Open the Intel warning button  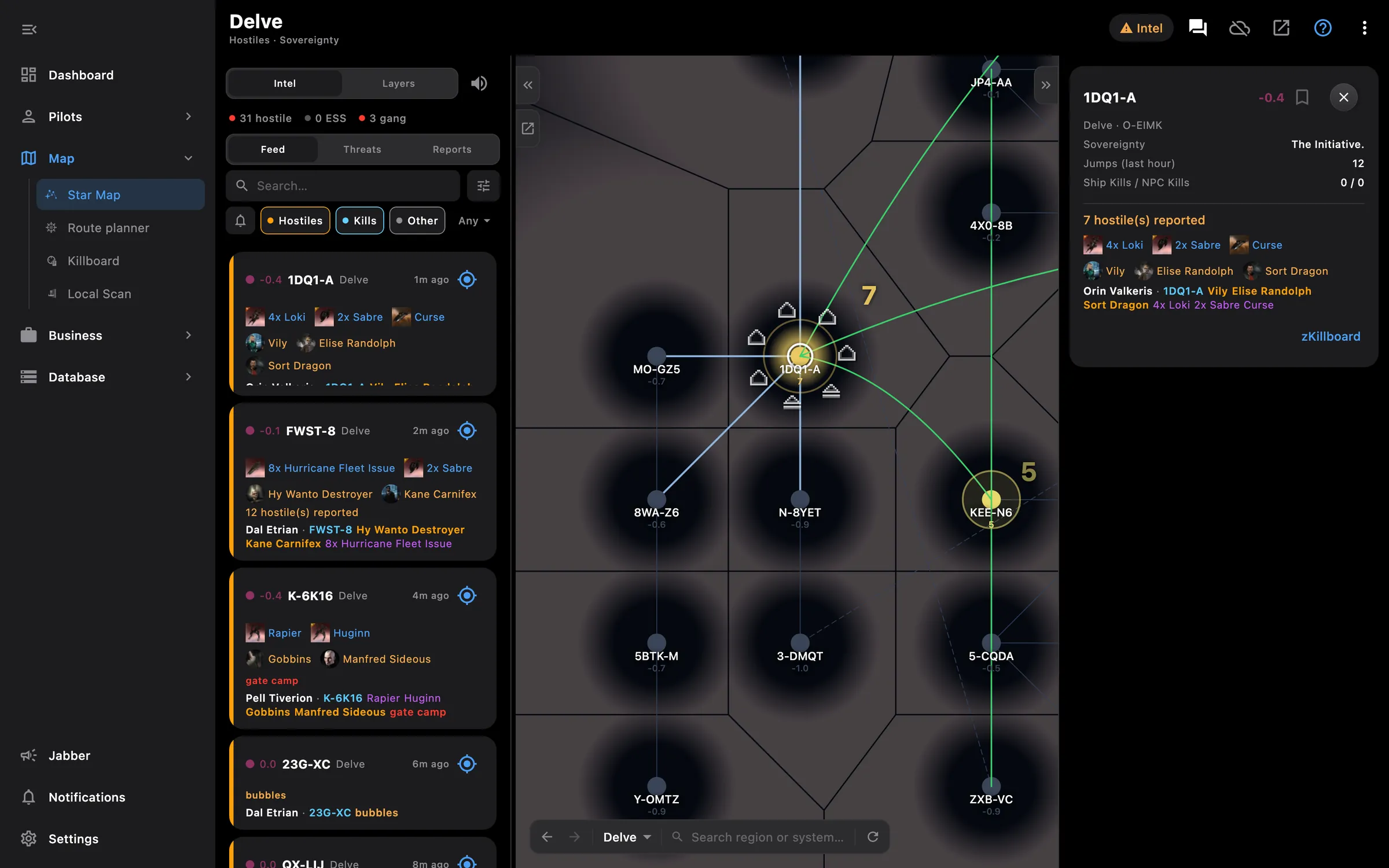1141,28
